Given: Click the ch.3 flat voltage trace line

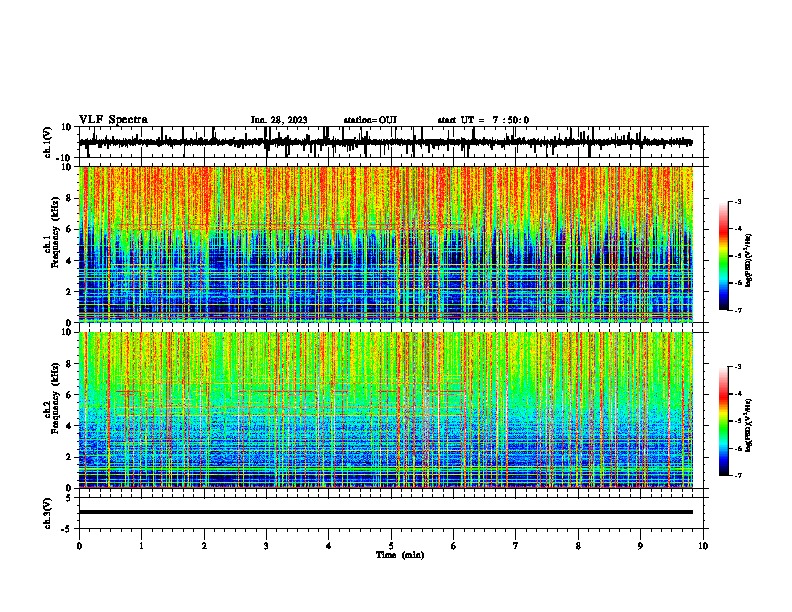Looking at the screenshot, I should click(x=386, y=512).
